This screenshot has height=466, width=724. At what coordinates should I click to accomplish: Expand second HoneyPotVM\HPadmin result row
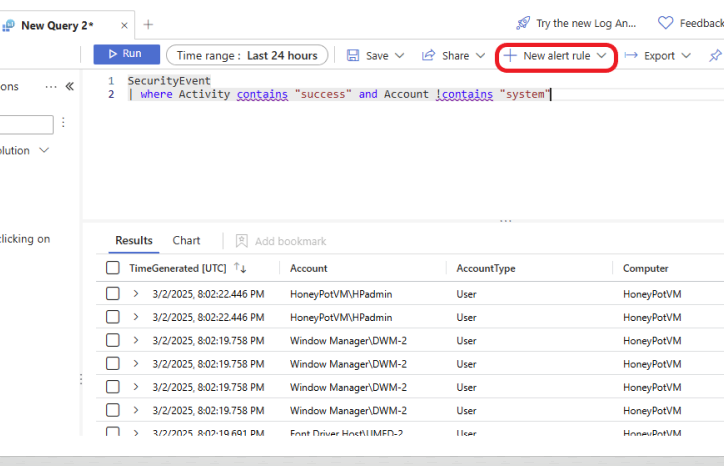coord(136,317)
